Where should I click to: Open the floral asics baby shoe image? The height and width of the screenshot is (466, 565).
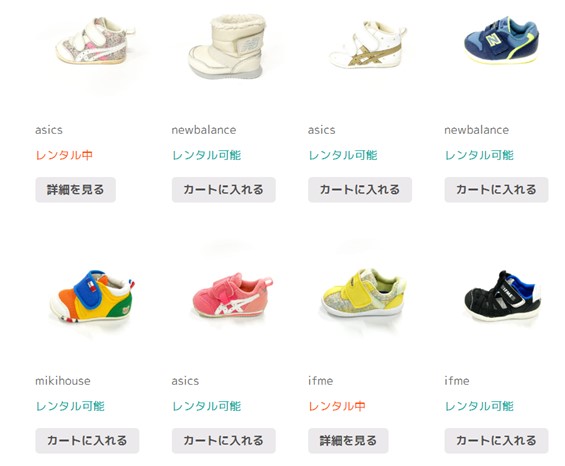[95, 41]
